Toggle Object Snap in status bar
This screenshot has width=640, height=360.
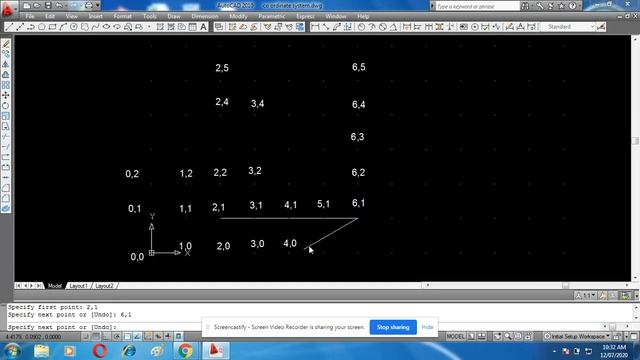pos(127,337)
